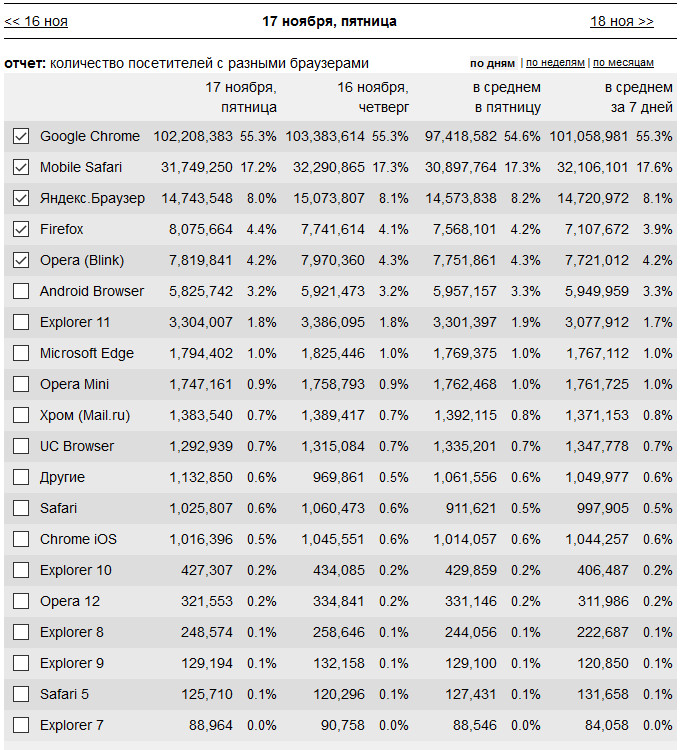Select the по дням view
The width and height of the screenshot is (682, 750).
point(492,63)
